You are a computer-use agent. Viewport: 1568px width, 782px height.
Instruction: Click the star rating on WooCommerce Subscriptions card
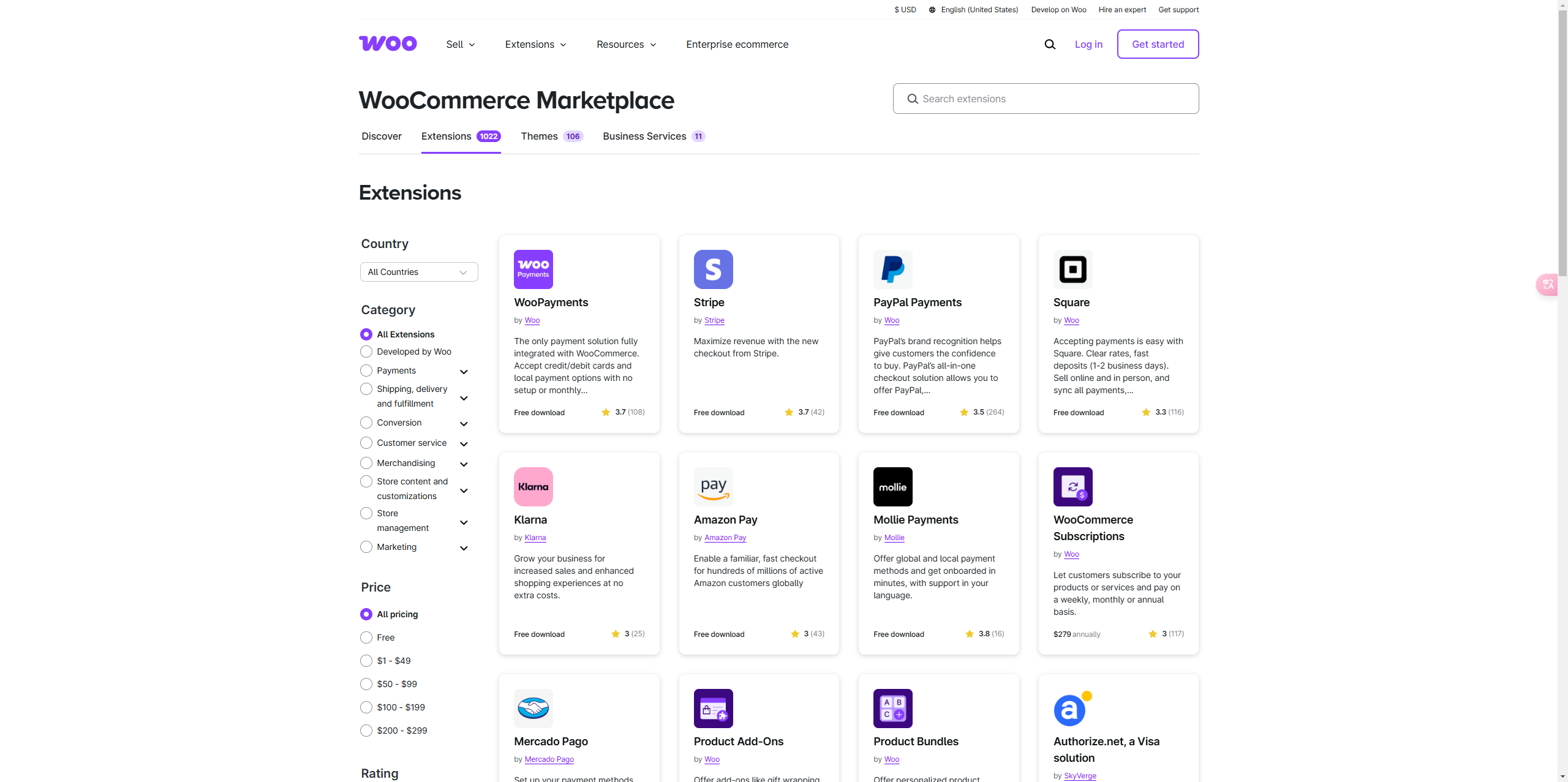point(1166,634)
